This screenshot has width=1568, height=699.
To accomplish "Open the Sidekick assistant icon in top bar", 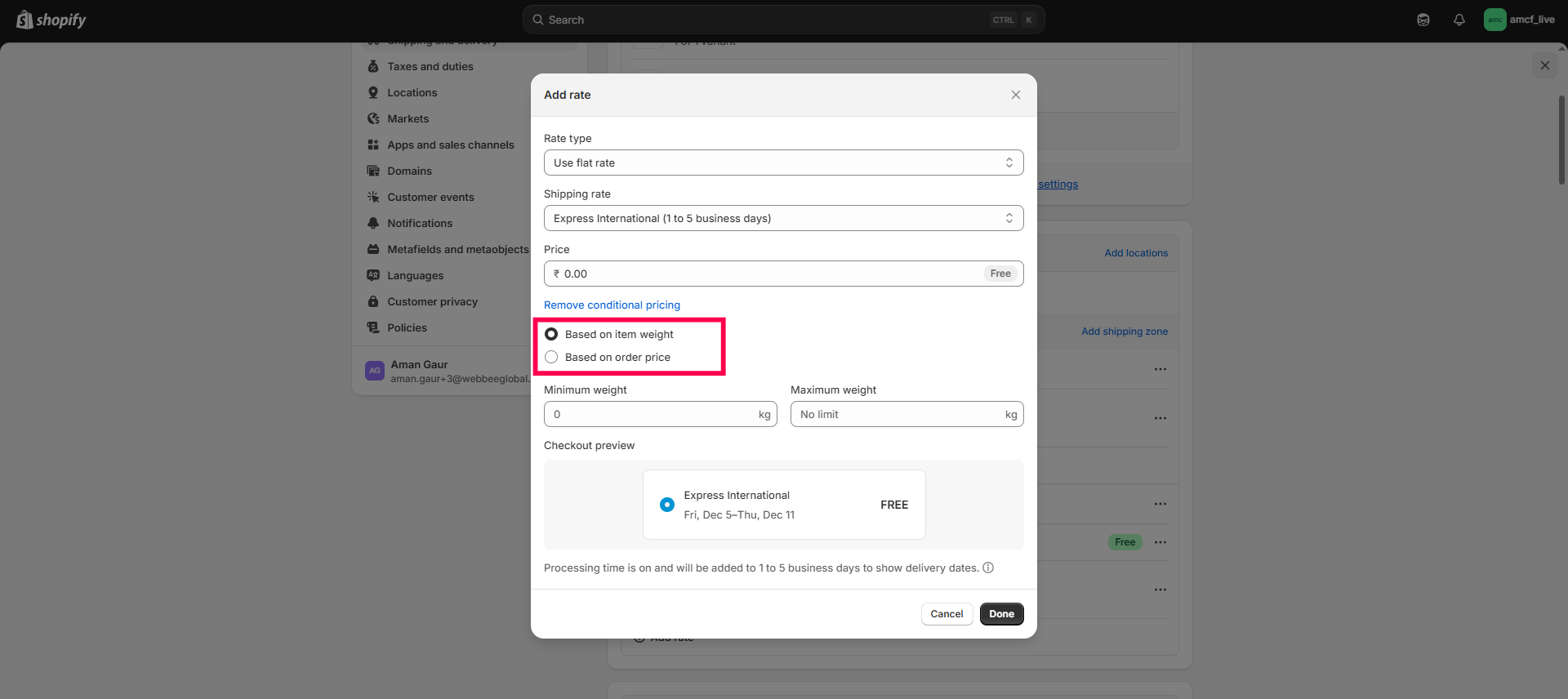I will point(1423,20).
